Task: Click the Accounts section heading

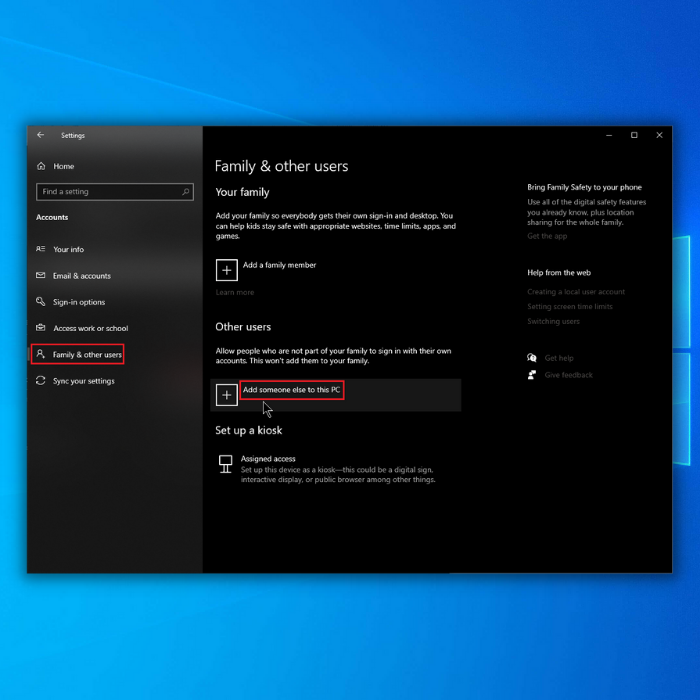Action: click(52, 217)
